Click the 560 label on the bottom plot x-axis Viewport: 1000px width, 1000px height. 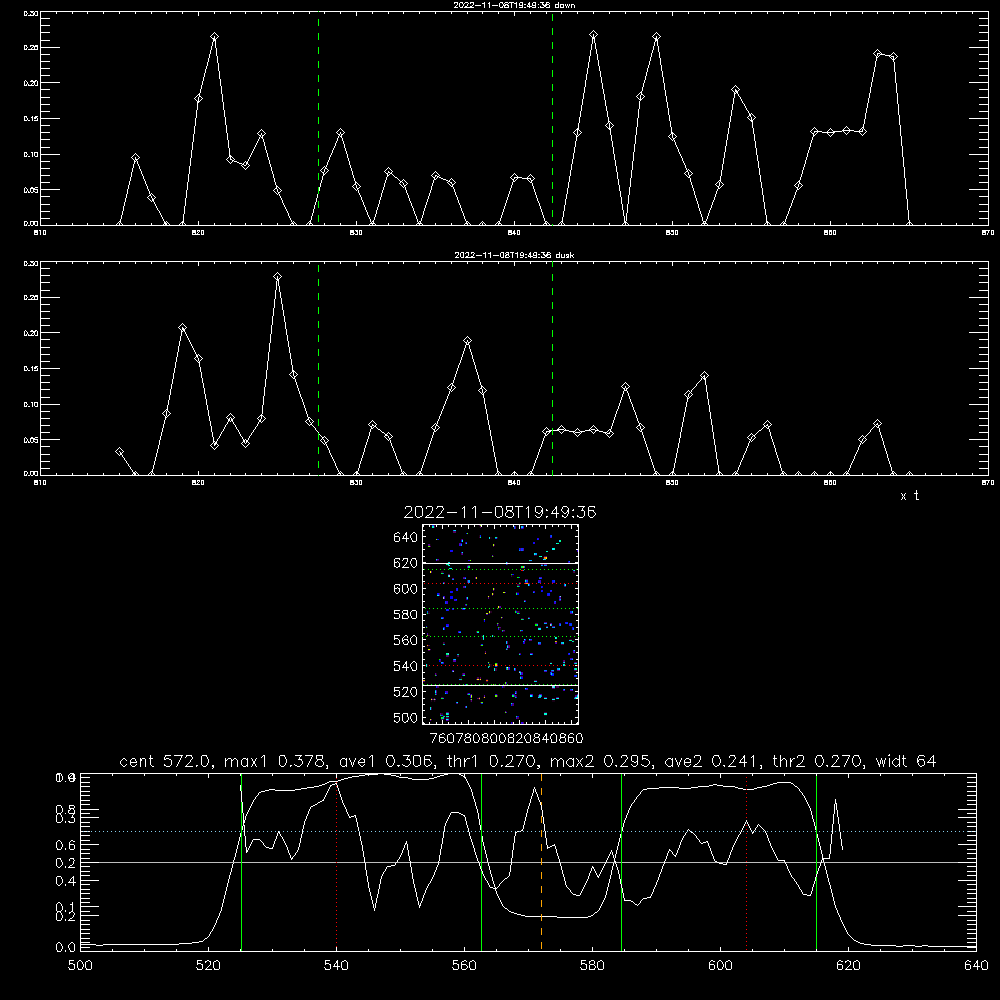tap(464, 966)
